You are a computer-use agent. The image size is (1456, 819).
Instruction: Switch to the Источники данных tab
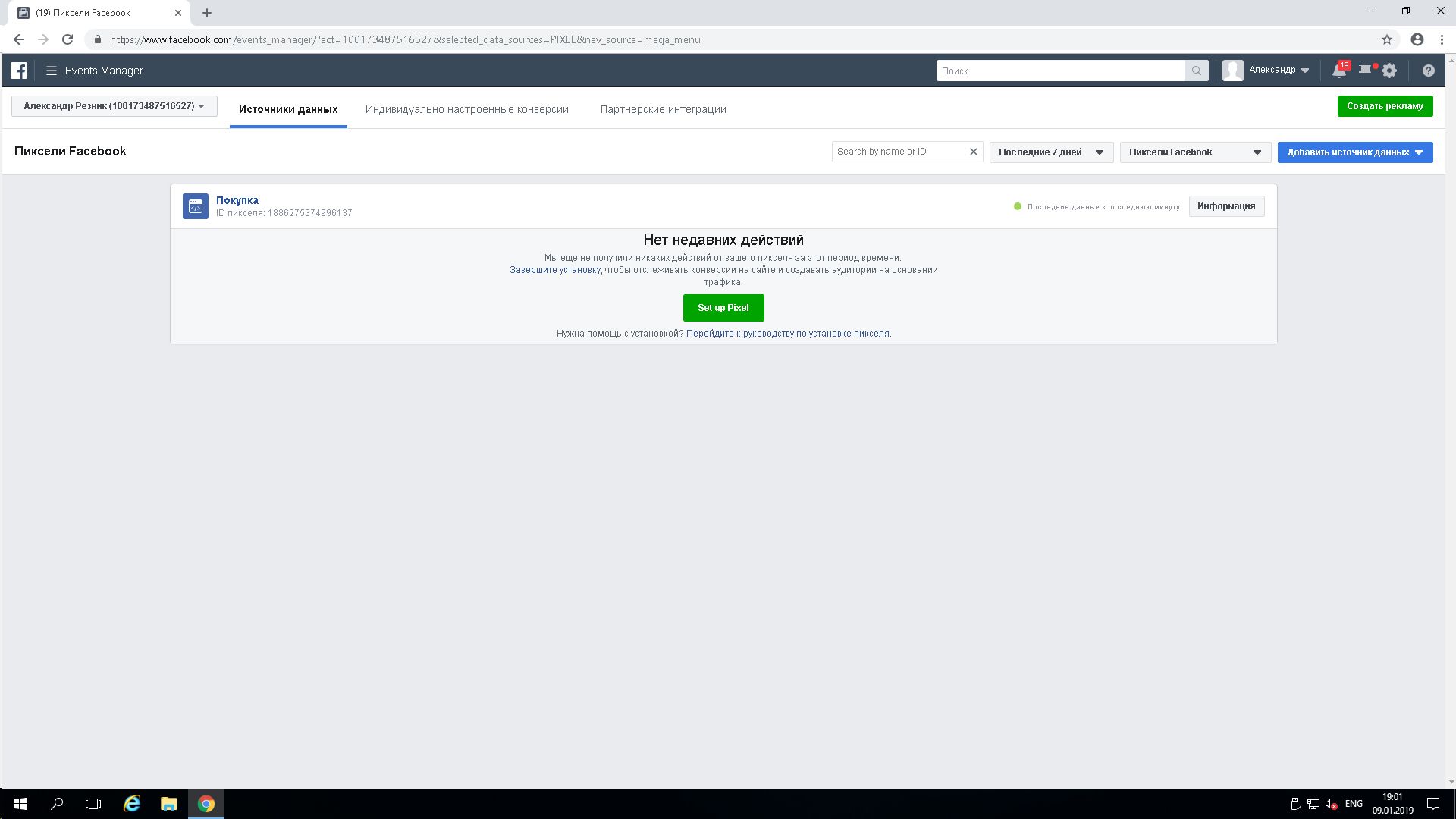coord(288,109)
